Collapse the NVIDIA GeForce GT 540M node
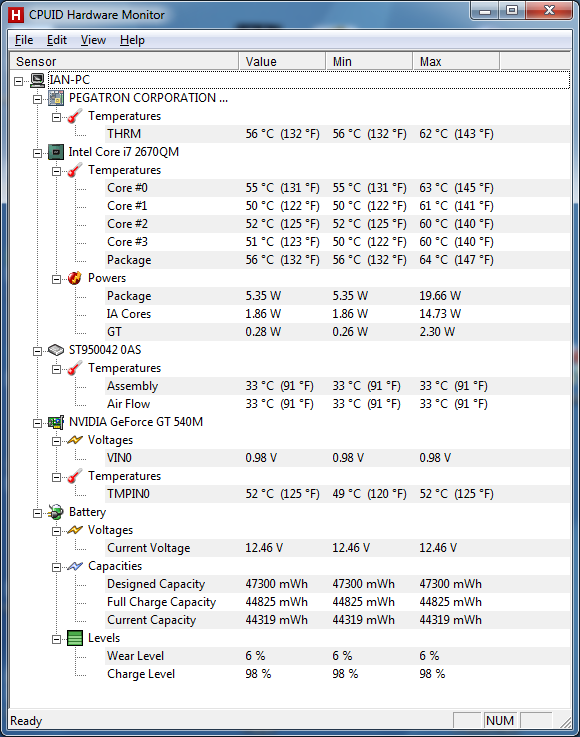 point(37,423)
